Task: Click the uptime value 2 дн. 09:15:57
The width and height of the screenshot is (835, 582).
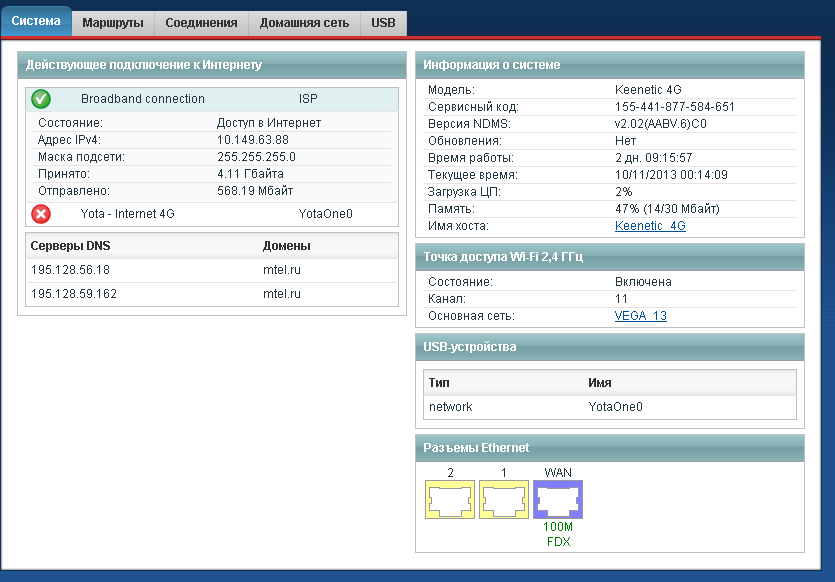Action: pyautogui.click(x=653, y=158)
